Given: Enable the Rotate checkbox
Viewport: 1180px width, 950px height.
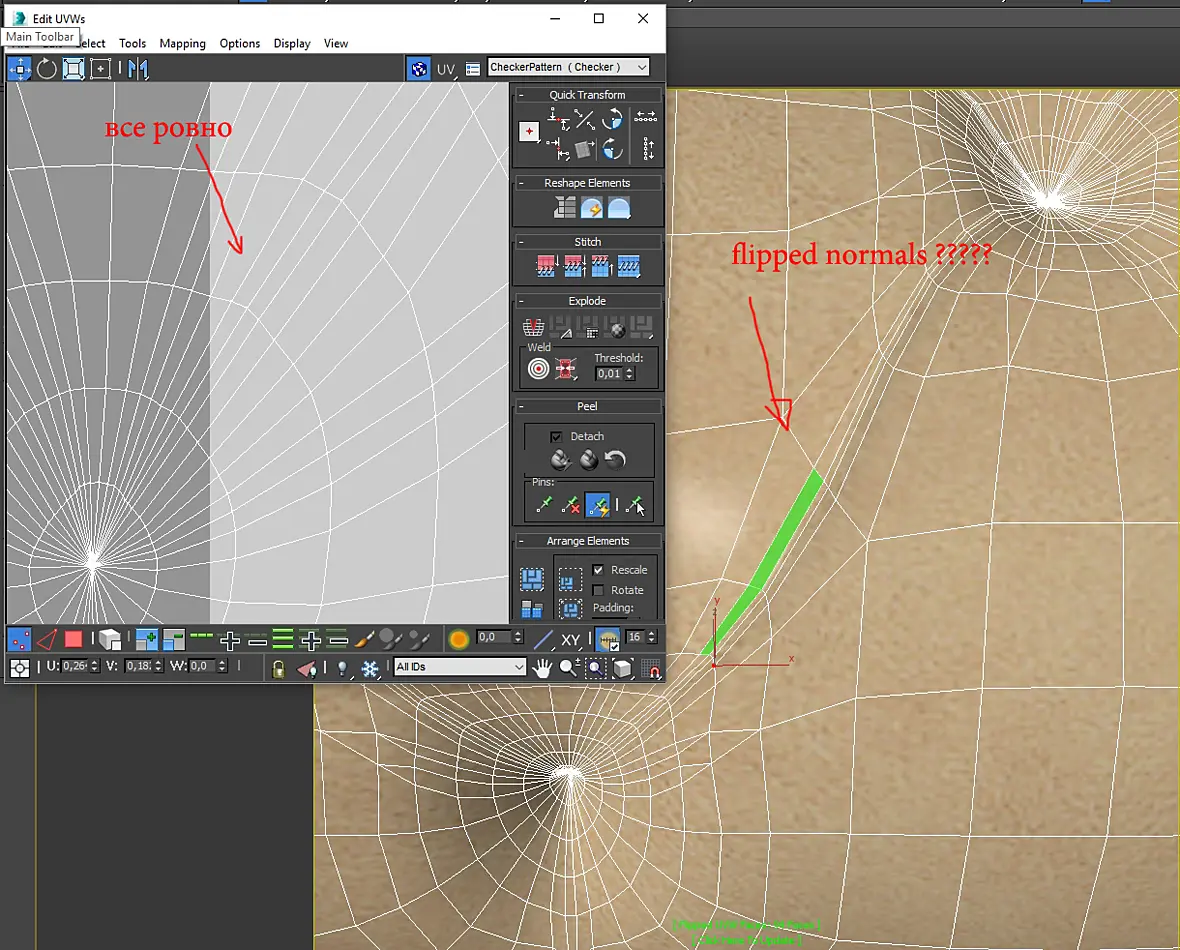Looking at the screenshot, I should click(x=598, y=590).
